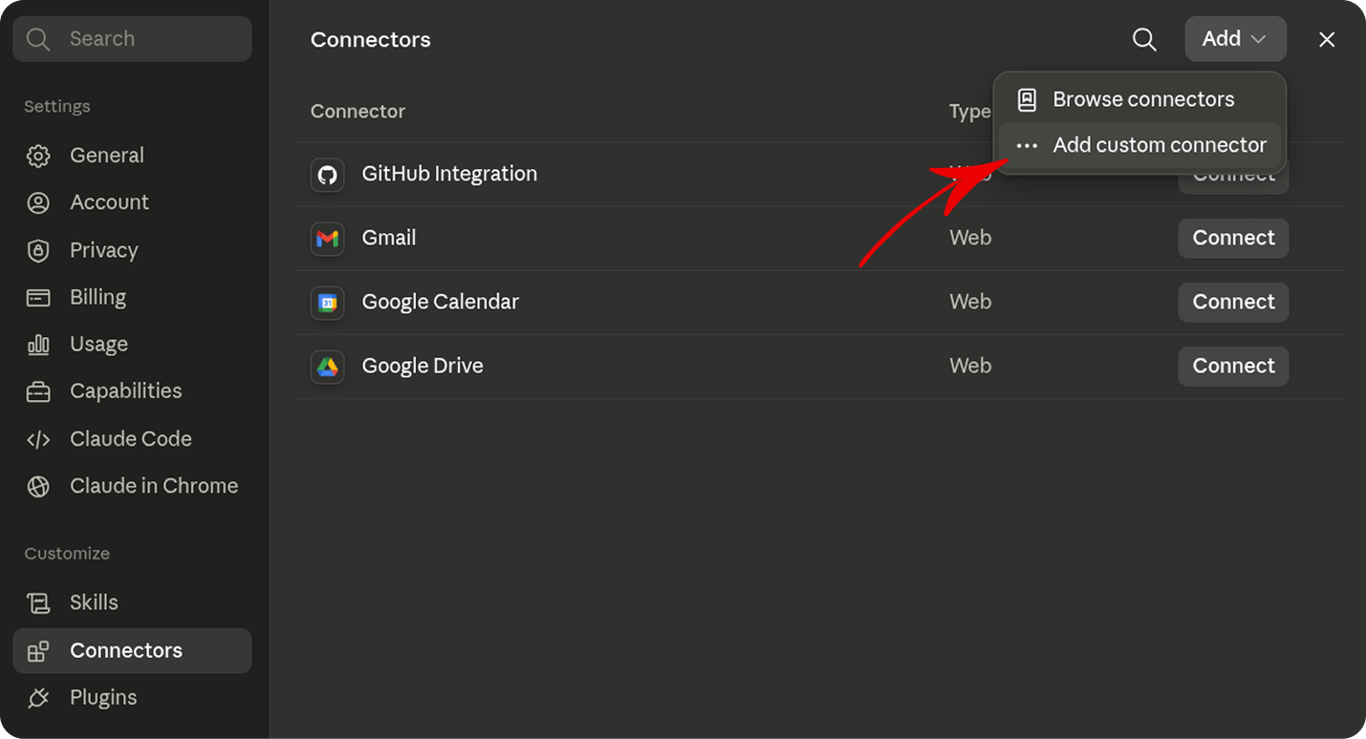Open Claude Code settings
The width and height of the screenshot is (1366, 739).
pos(132,439)
